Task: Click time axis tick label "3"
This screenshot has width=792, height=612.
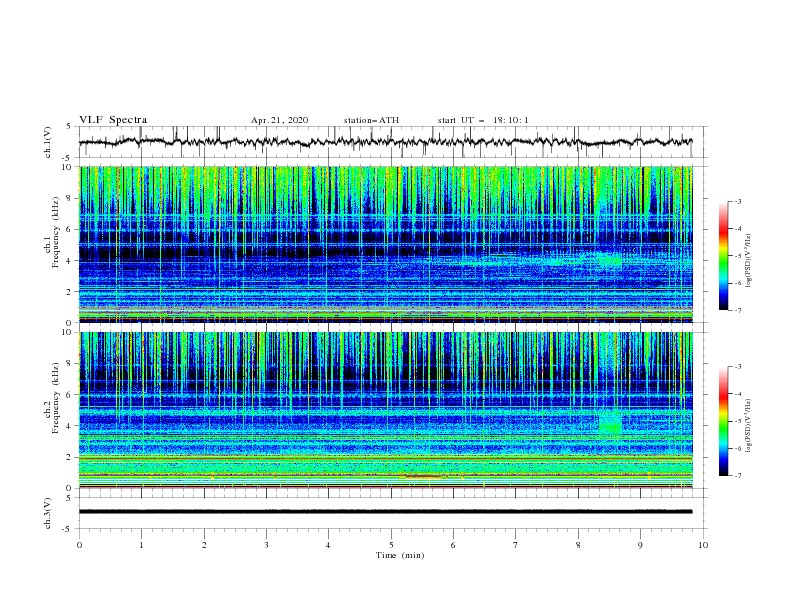Action: point(266,545)
